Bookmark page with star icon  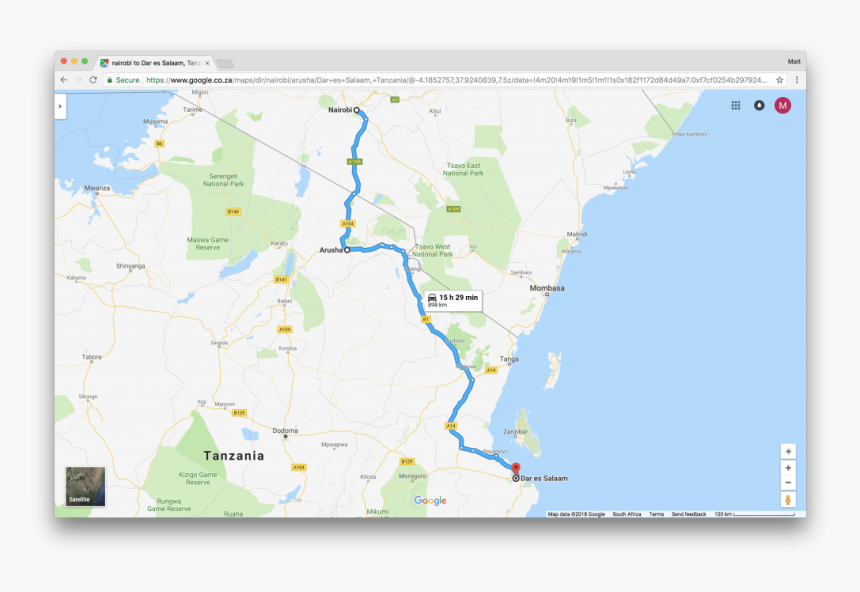[779, 80]
